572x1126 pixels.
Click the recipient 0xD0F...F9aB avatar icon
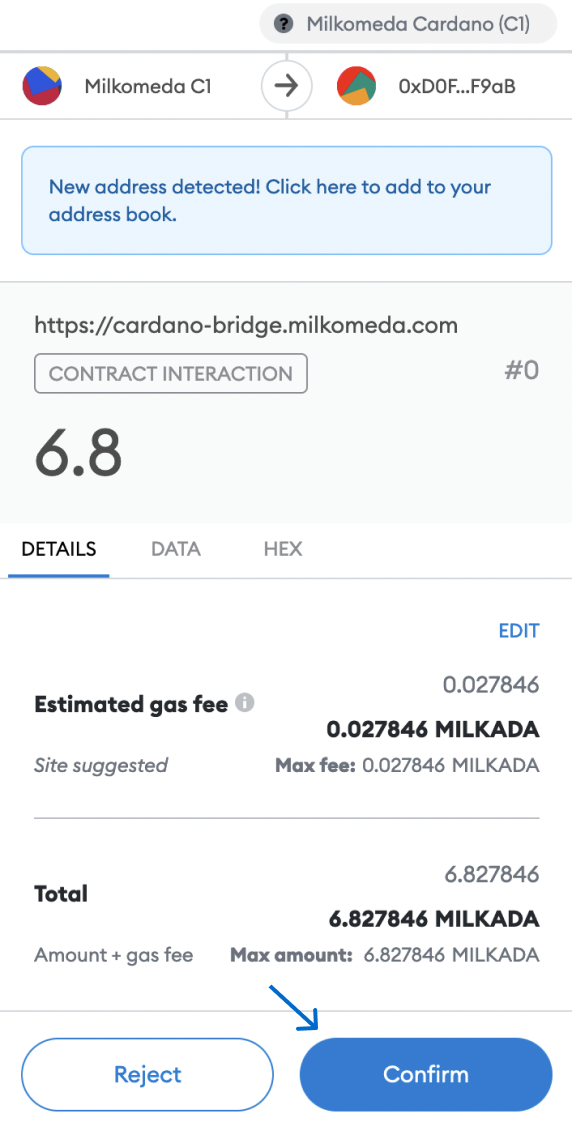pos(357,86)
